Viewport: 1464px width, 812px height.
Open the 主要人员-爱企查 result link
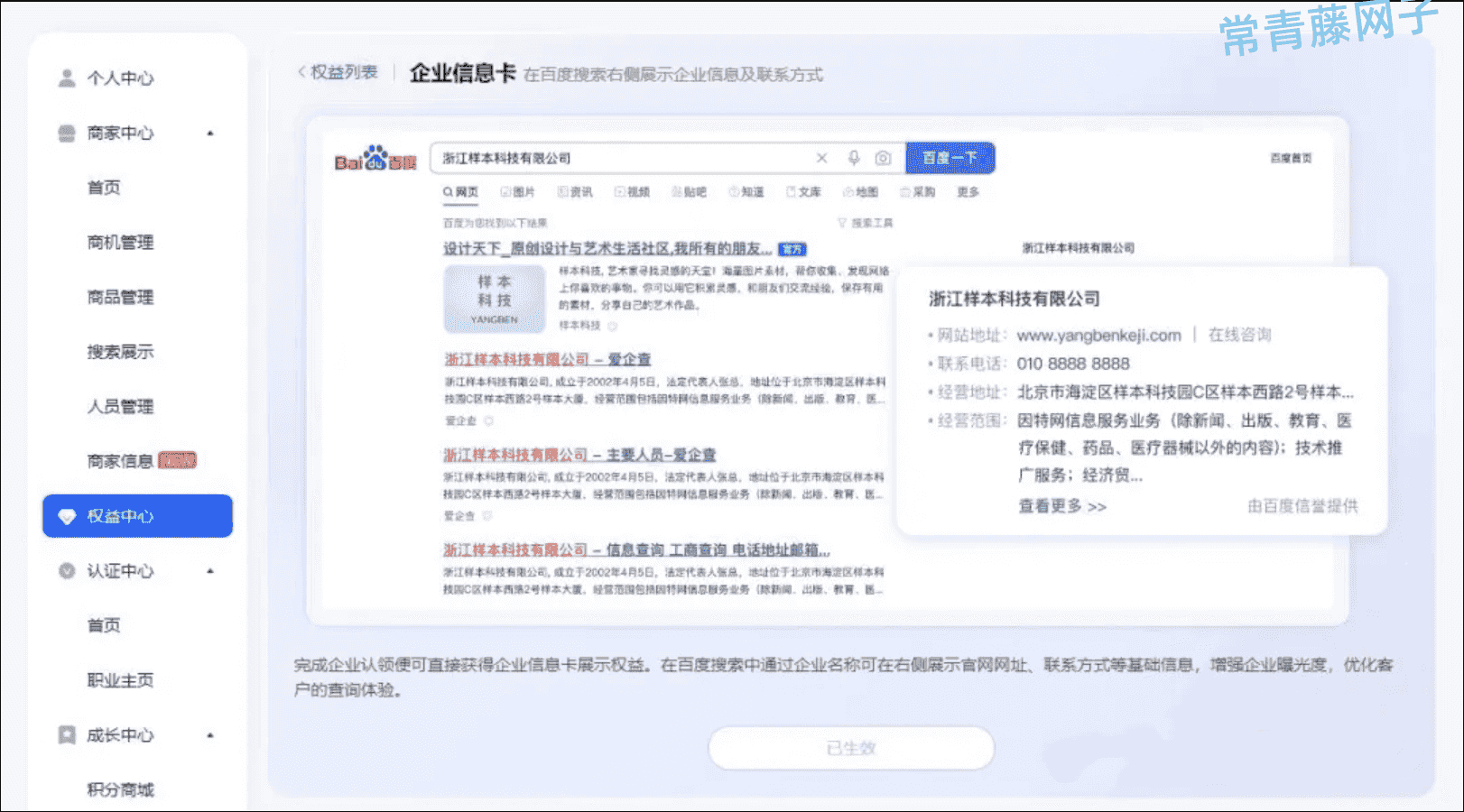click(x=579, y=455)
